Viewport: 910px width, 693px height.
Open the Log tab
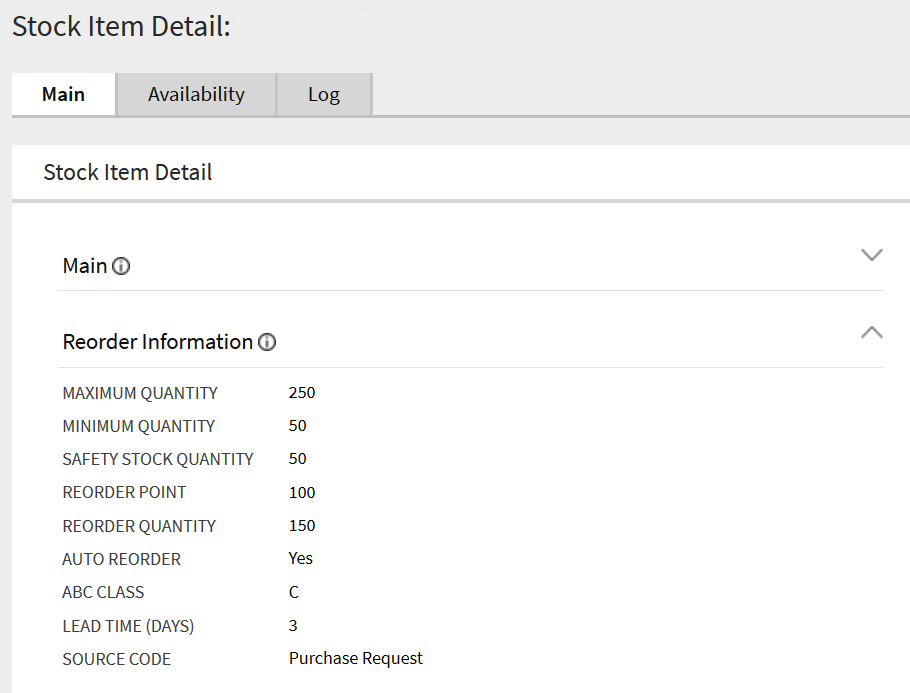(323, 93)
